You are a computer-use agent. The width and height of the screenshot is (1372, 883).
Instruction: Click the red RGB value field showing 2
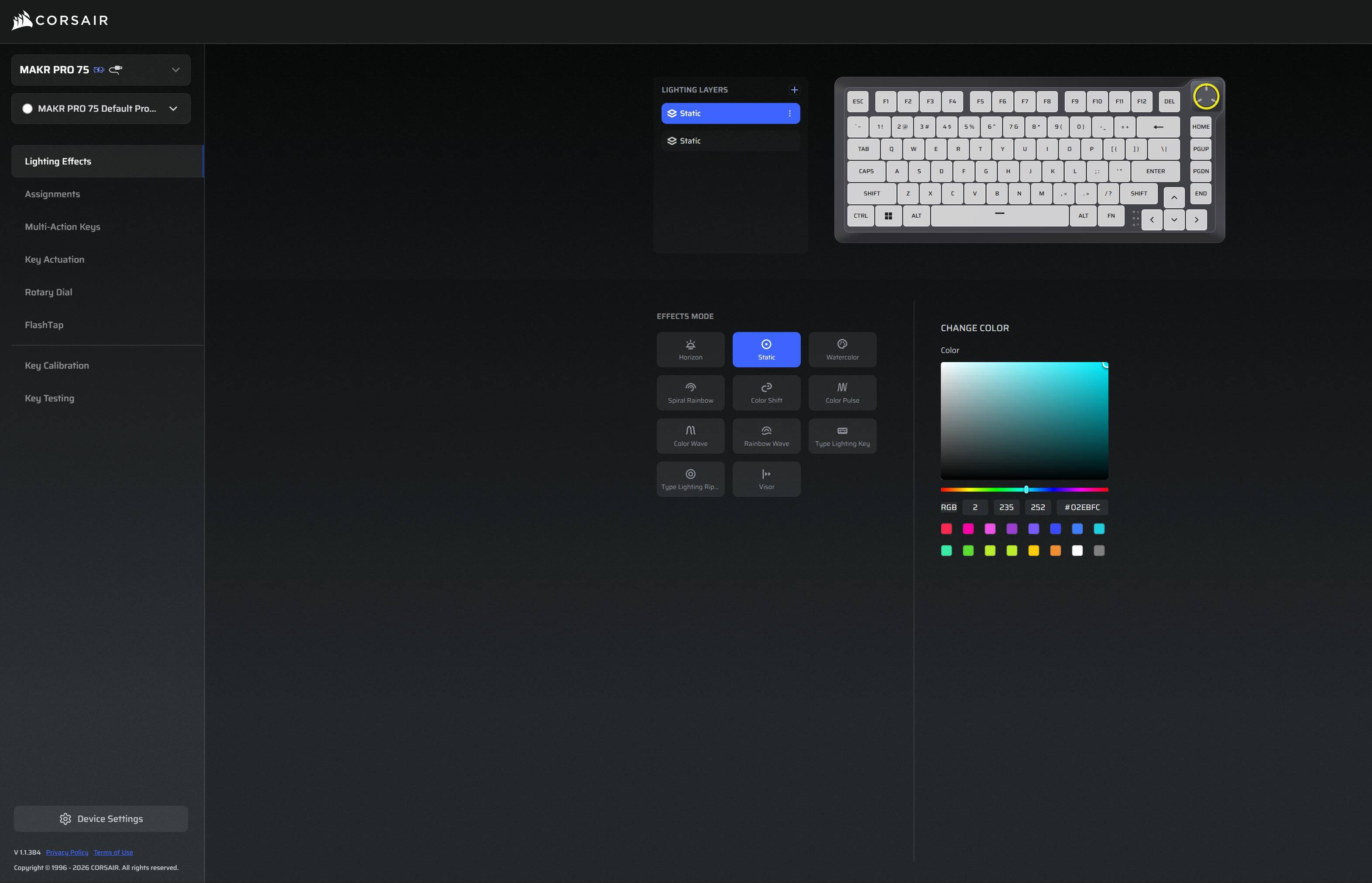click(x=975, y=507)
